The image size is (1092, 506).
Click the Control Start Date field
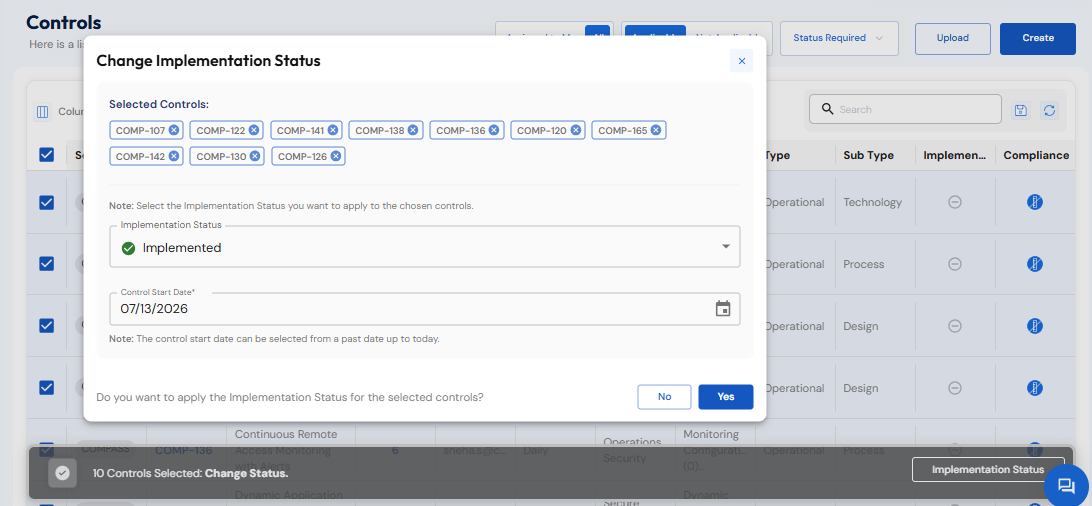[x=425, y=309]
